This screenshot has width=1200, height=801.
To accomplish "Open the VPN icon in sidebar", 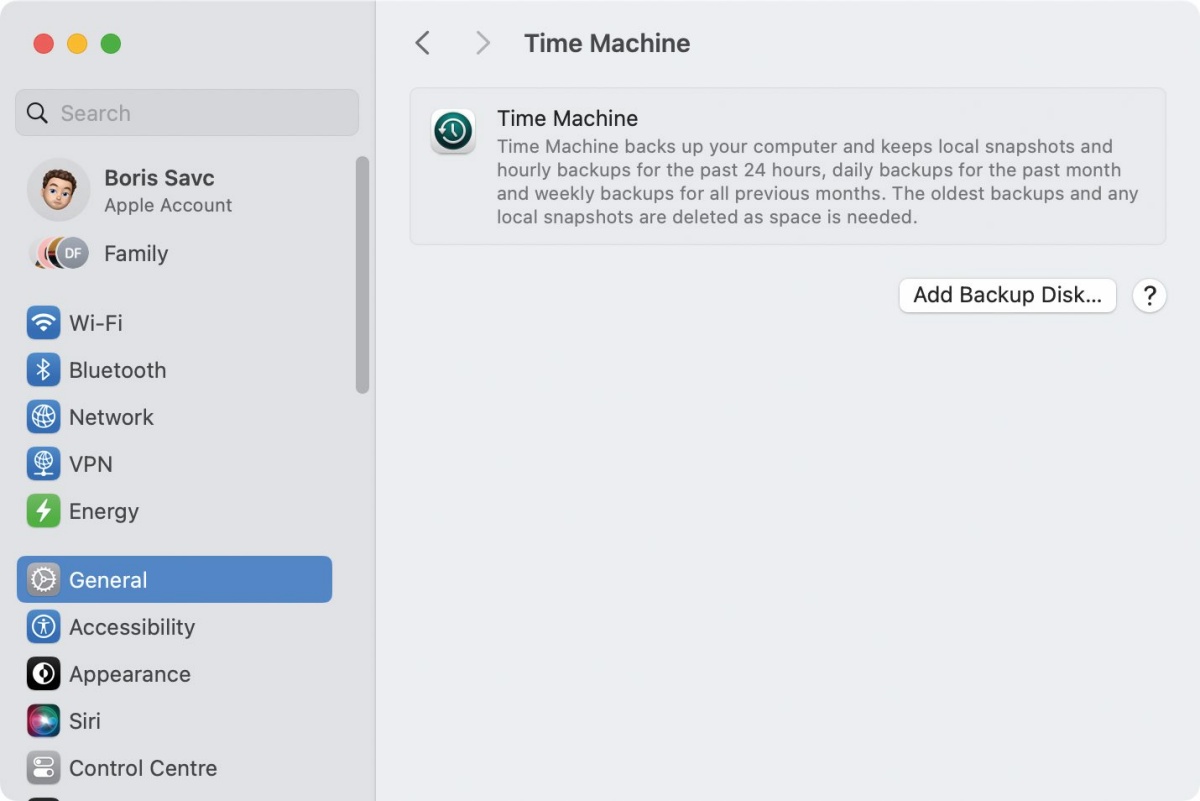I will point(43,464).
